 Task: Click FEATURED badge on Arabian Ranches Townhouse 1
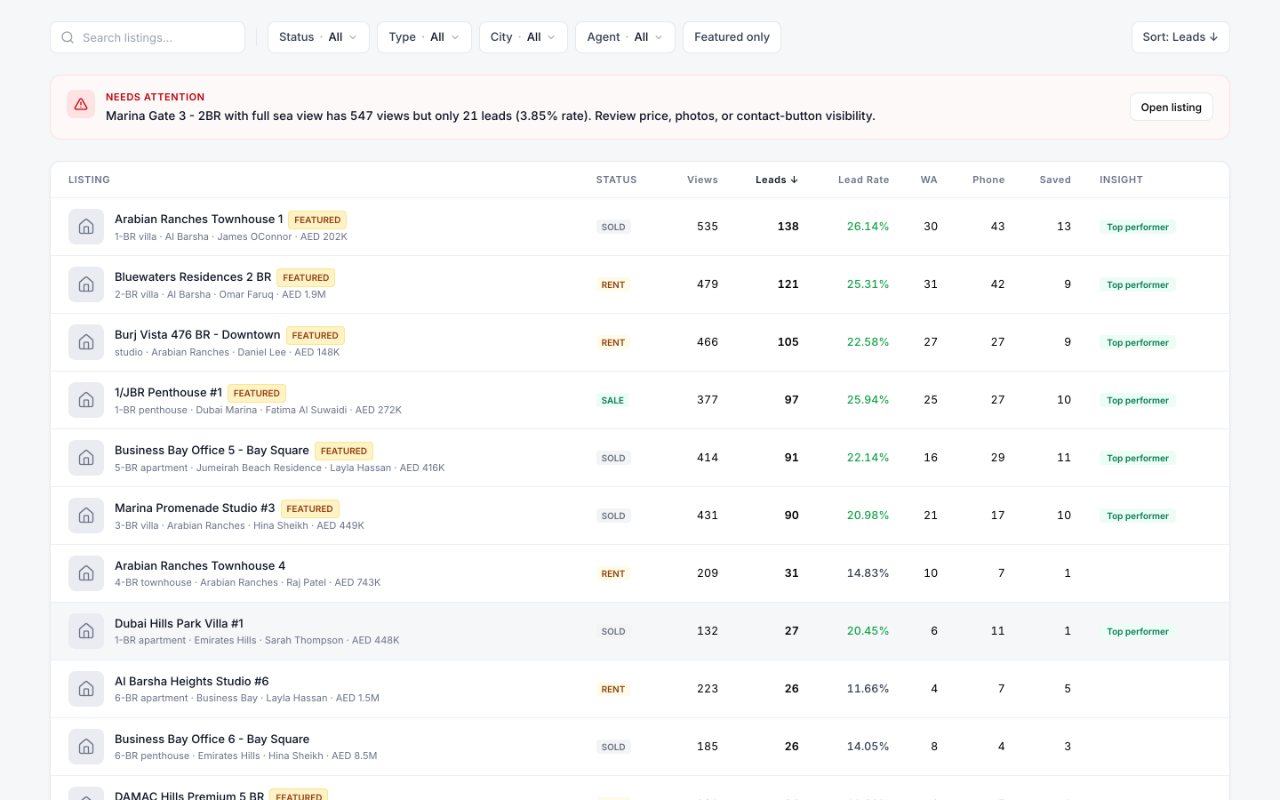point(317,220)
